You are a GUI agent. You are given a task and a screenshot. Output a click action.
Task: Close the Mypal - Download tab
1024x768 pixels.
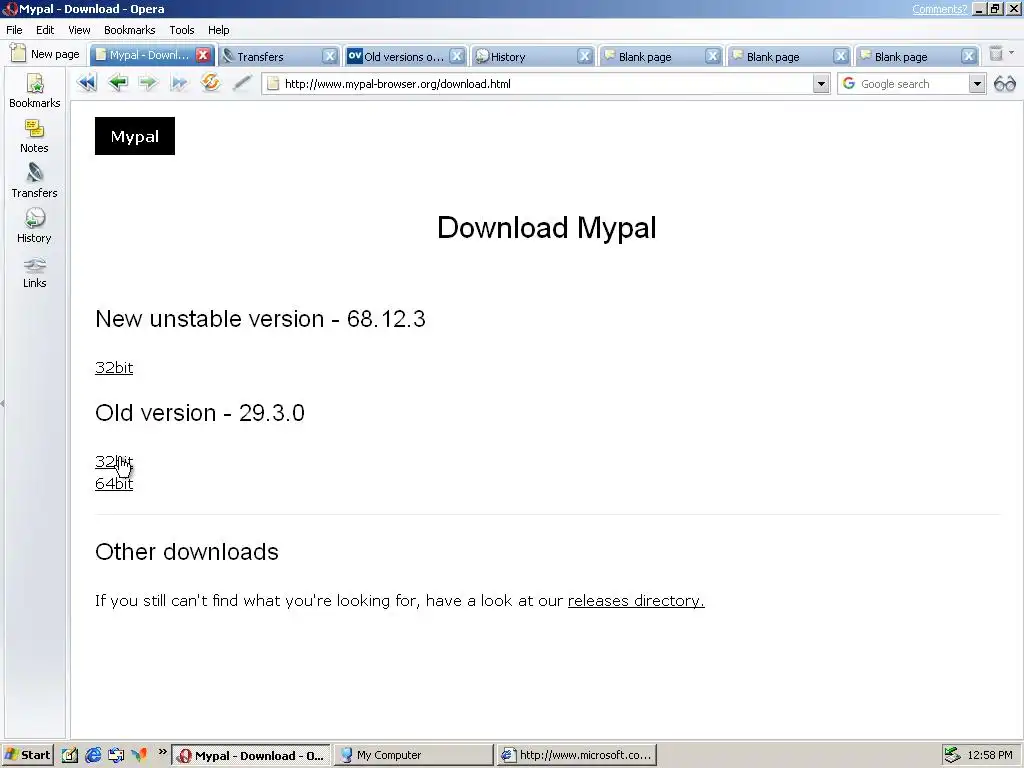click(x=203, y=55)
